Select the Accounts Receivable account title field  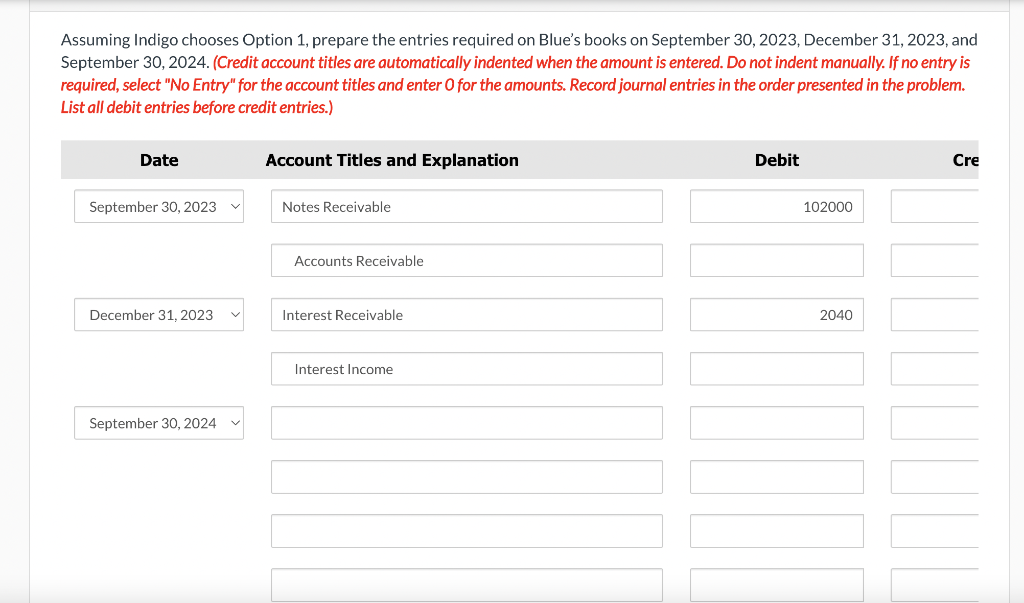coord(466,260)
